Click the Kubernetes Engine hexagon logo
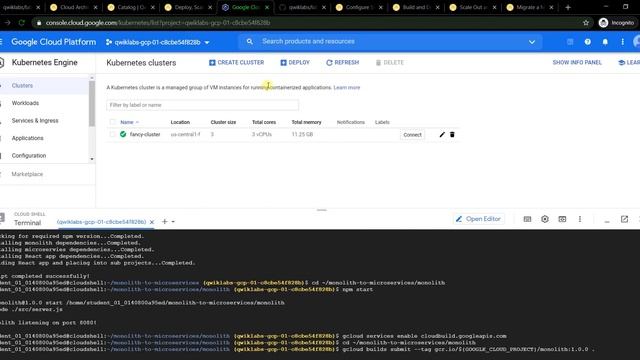This screenshot has width=640, height=360. (2, 63)
